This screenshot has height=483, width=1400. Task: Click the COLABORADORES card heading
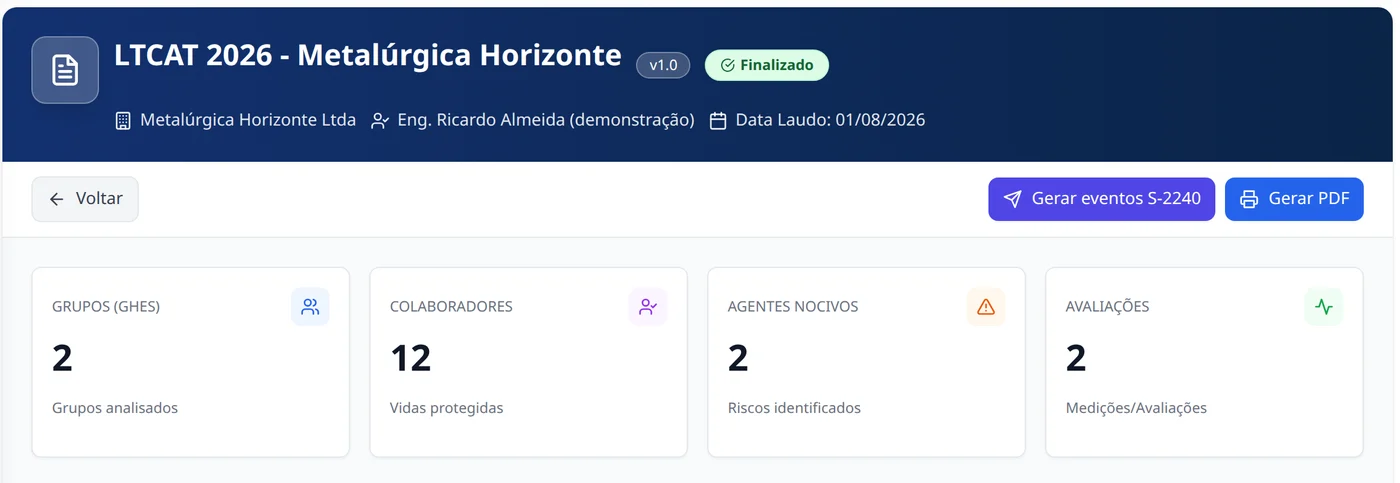451,307
